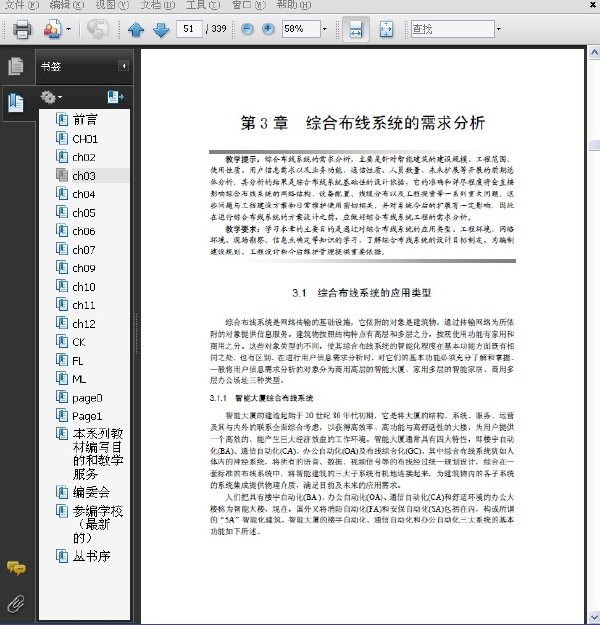Click the disabled globe web icon
The width and height of the screenshot is (600, 625).
click(x=98, y=29)
